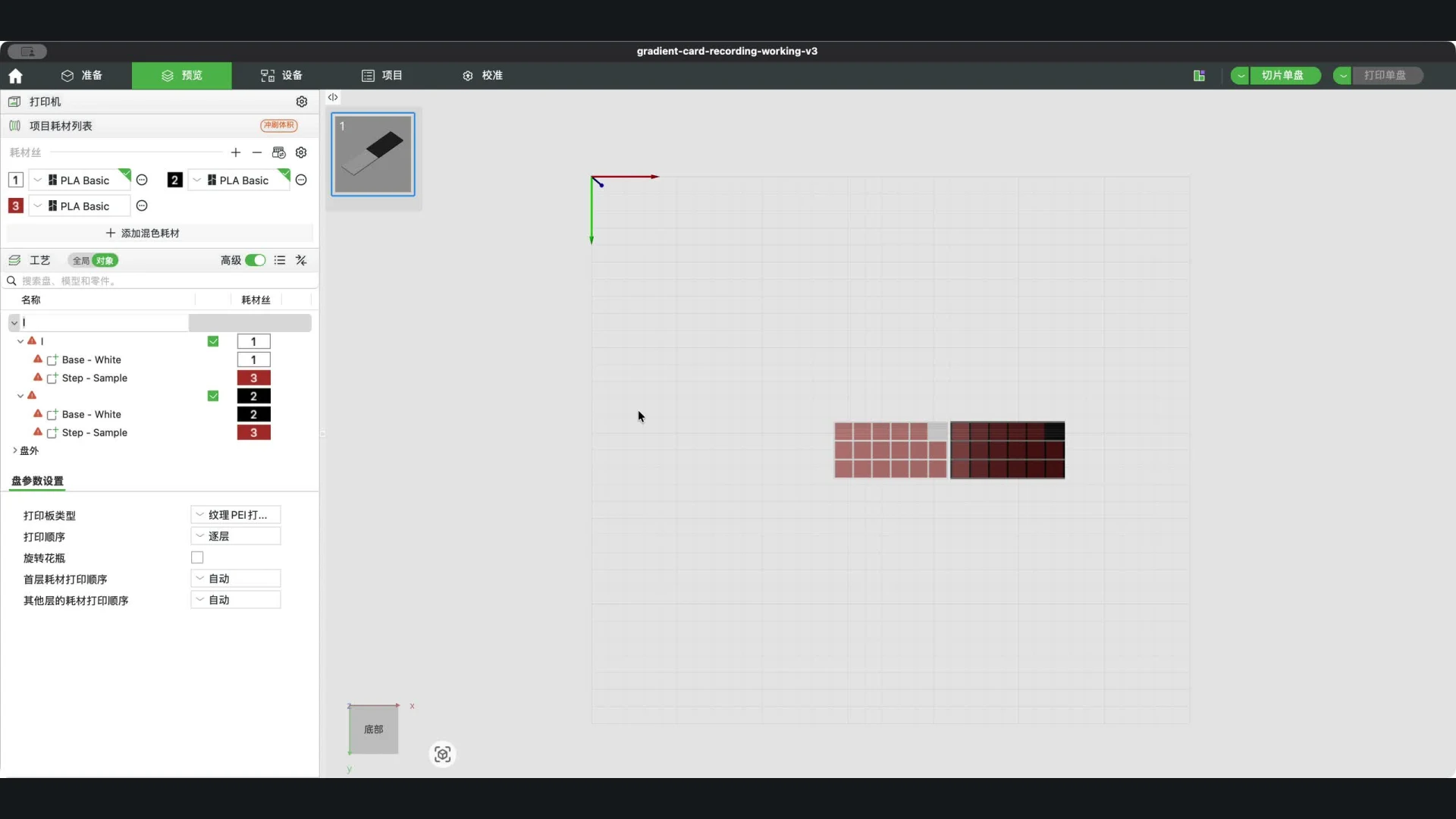Click the red filament 3 color swatch
This screenshot has width=1456, height=819.
click(15, 206)
